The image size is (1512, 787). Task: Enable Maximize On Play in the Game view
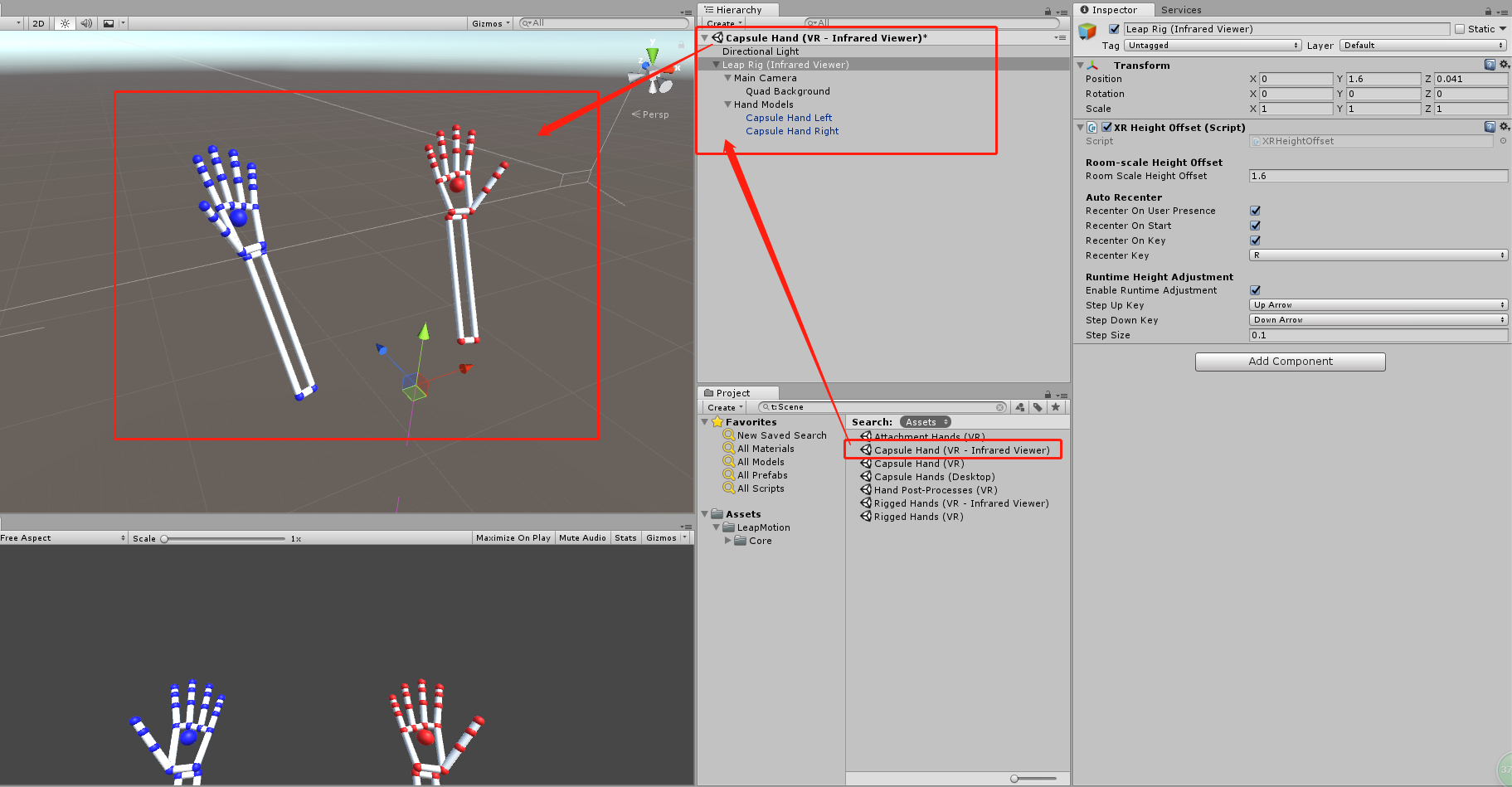(x=513, y=537)
